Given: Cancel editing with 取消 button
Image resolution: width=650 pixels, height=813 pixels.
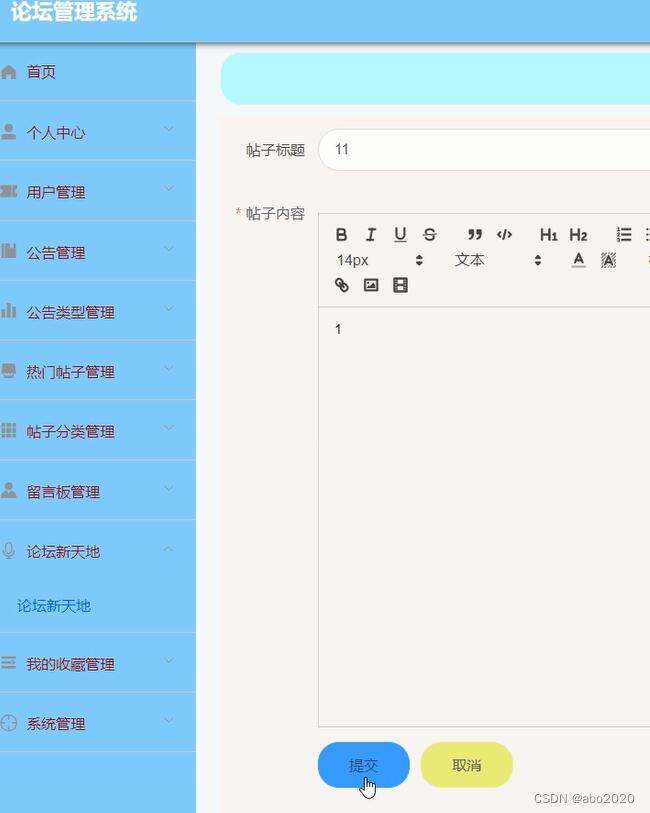Looking at the screenshot, I should click(467, 765).
